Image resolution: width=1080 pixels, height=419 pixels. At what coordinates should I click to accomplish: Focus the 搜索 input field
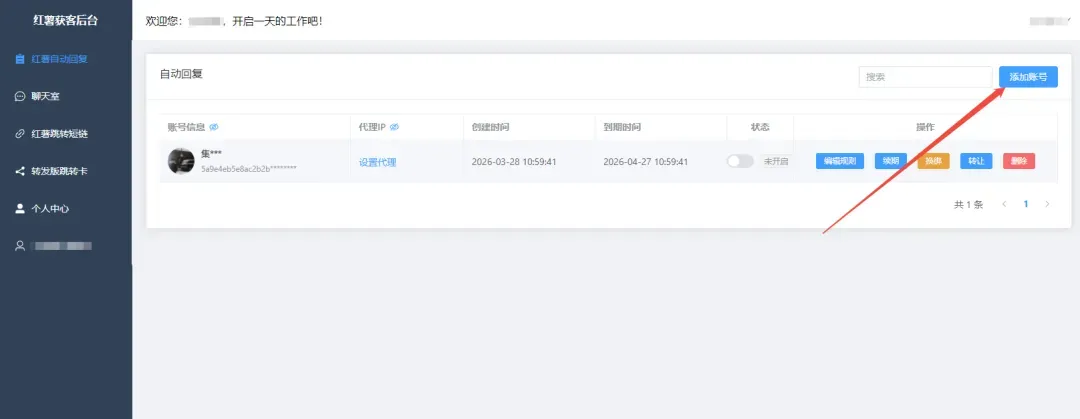coord(925,77)
